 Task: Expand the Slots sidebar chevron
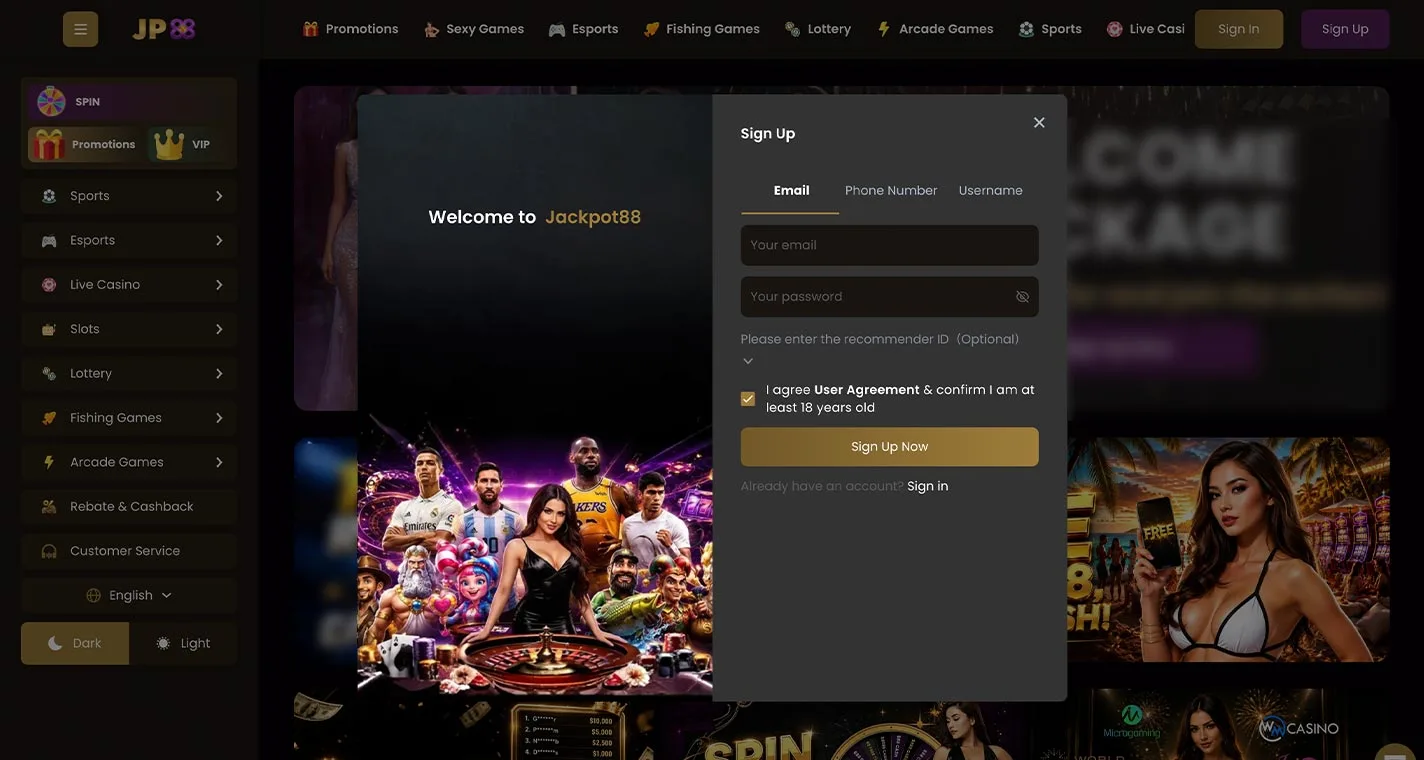(x=219, y=329)
